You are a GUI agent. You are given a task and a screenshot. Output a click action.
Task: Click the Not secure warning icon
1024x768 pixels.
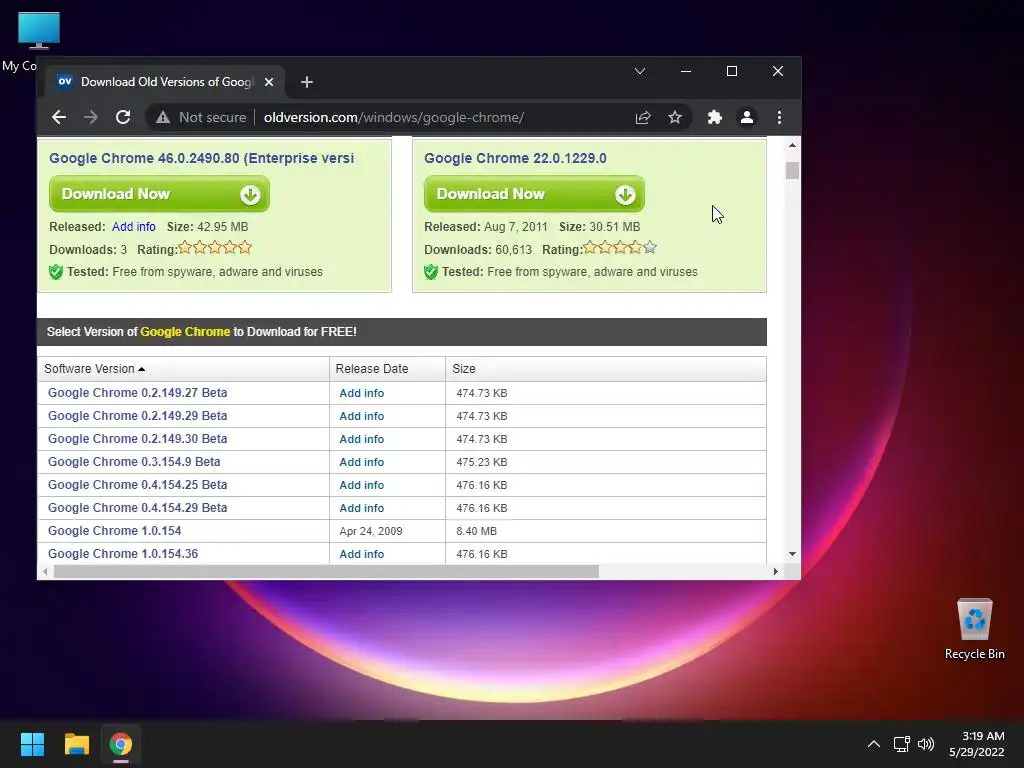pos(163,118)
